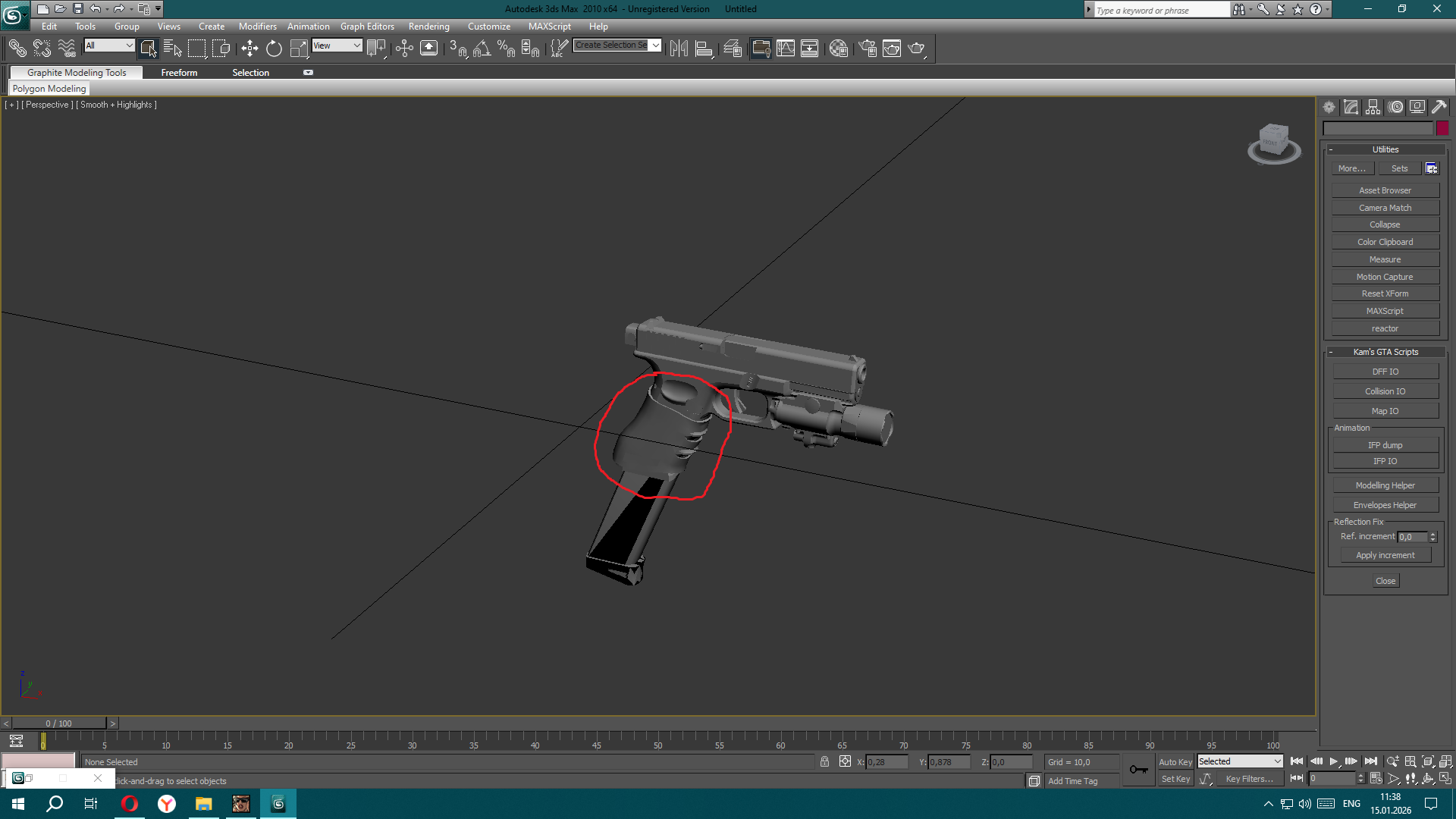Screen dimensions: 1456x819
Task: Click the Reset XForm utility button
Action: [1385, 293]
